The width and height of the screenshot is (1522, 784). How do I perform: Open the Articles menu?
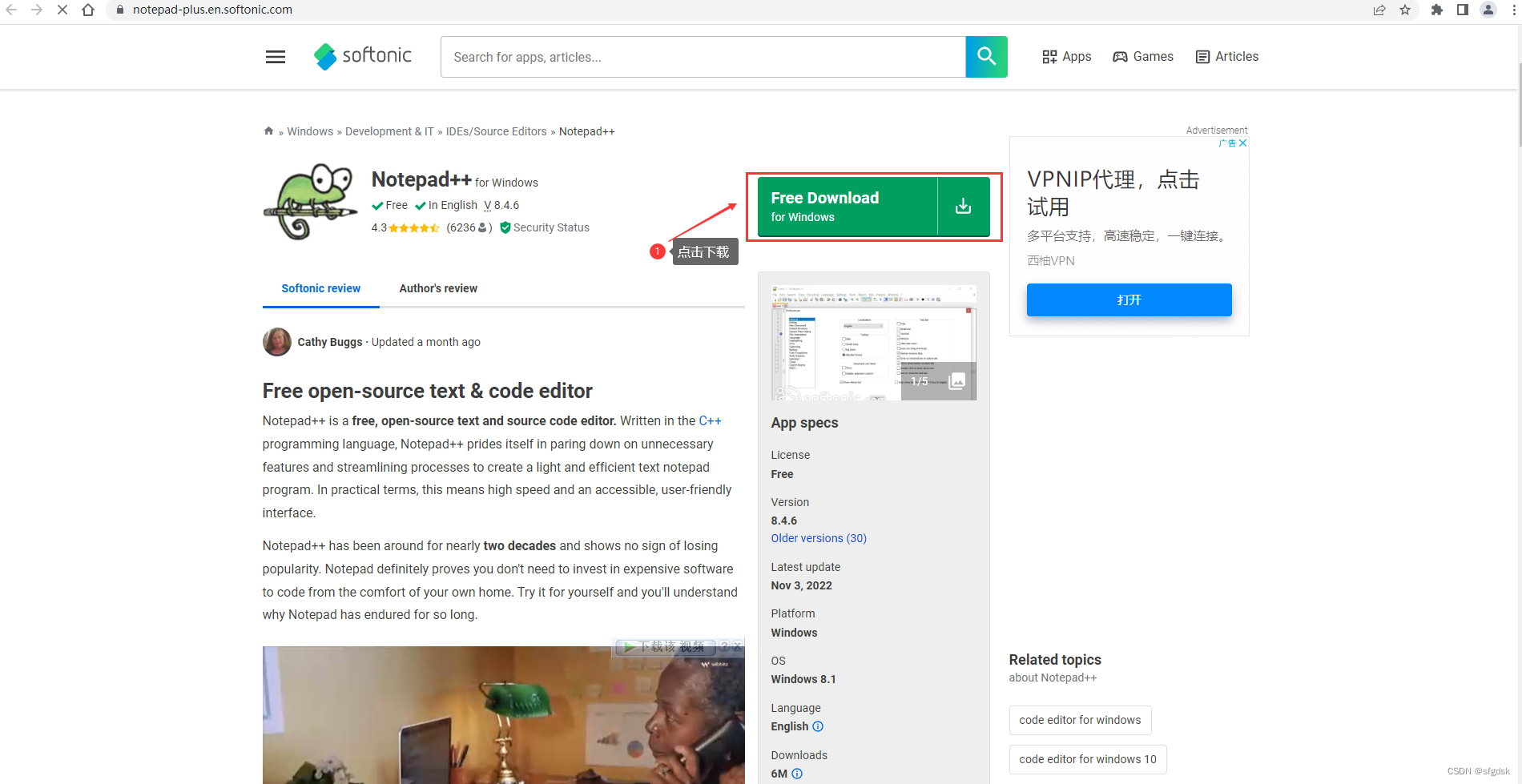[1227, 57]
